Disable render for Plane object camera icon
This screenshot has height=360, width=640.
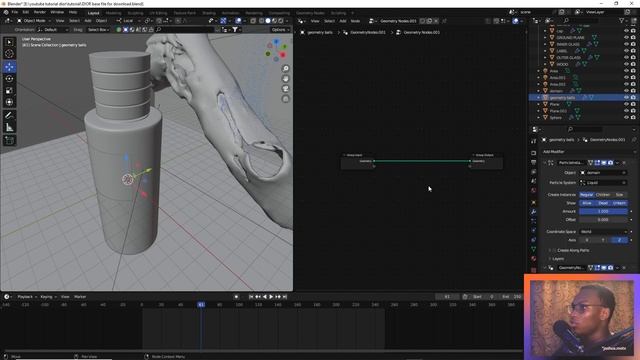coord(633,104)
